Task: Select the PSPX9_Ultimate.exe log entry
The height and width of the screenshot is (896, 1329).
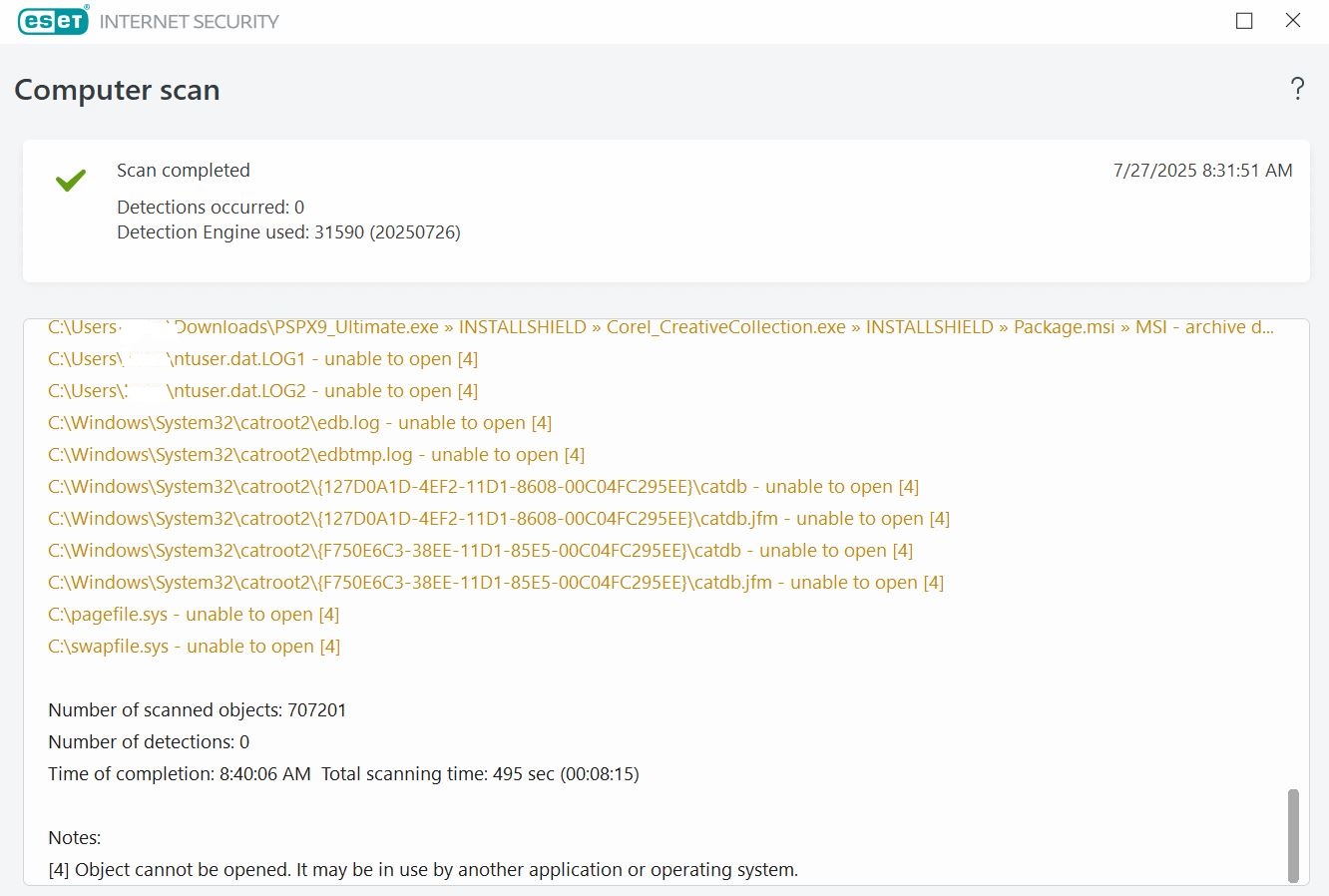Action: pyautogui.click(x=661, y=327)
